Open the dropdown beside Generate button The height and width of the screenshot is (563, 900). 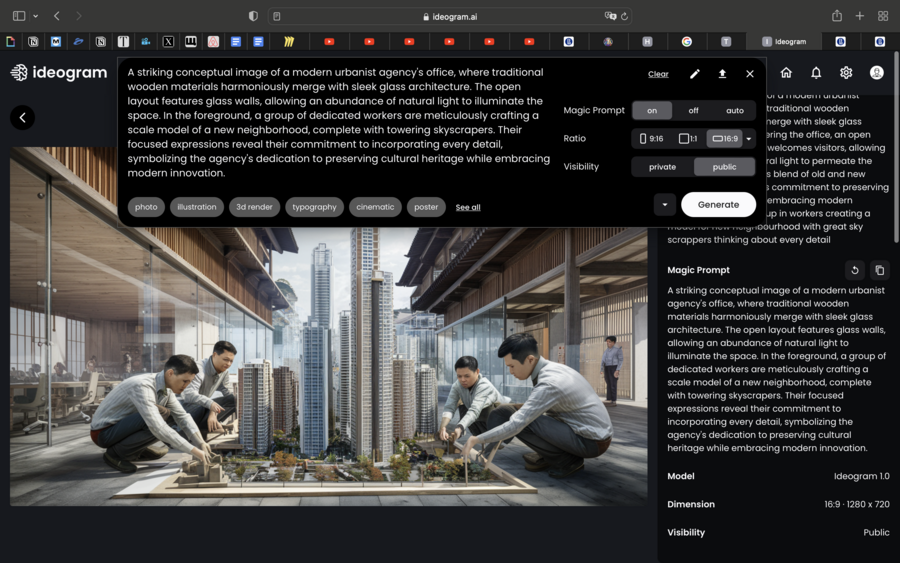[664, 205]
